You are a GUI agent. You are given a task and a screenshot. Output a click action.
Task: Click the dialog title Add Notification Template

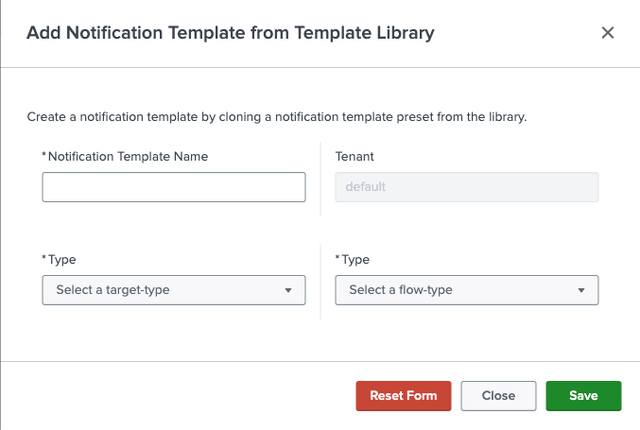pyautogui.click(x=231, y=33)
